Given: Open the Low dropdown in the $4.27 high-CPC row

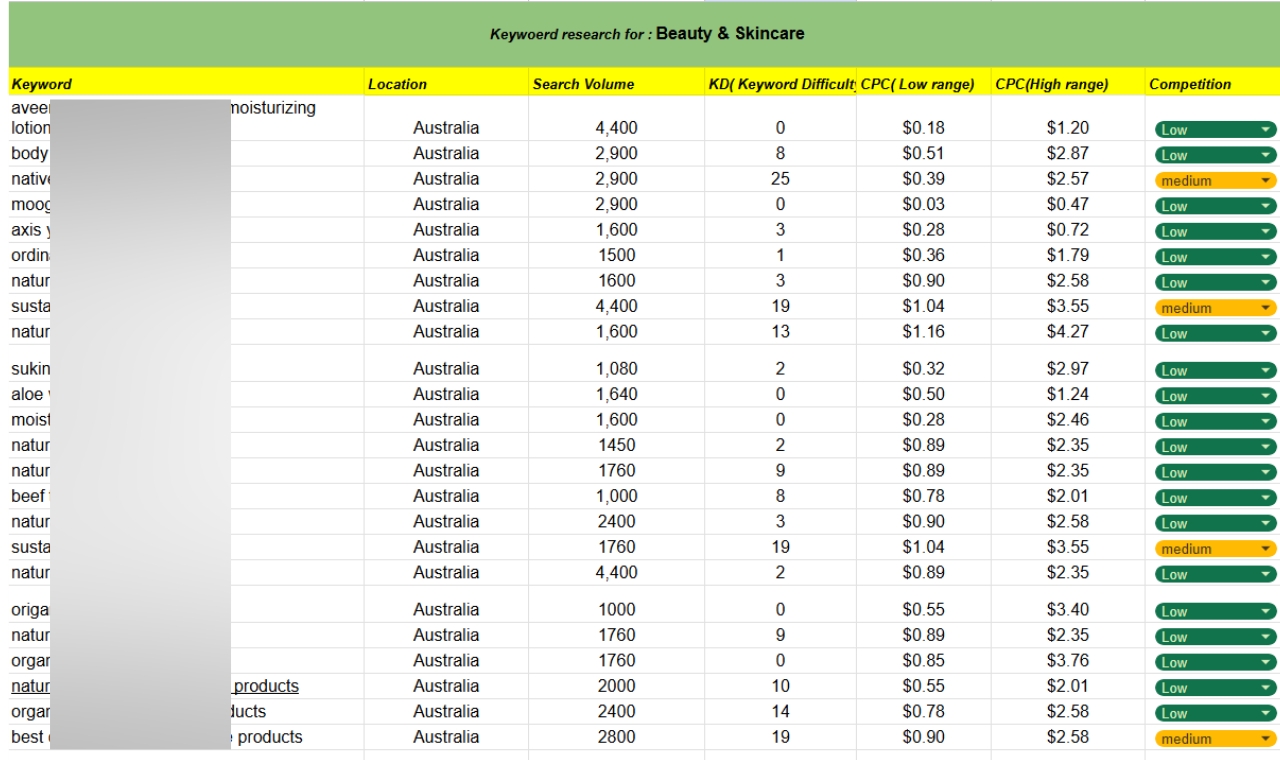Looking at the screenshot, I should (1213, 333).
